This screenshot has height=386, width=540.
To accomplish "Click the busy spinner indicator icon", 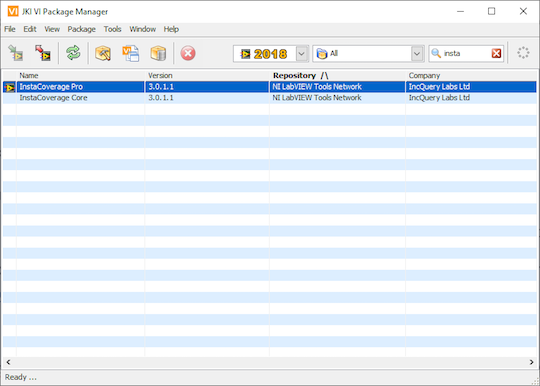I will (x=523, y=53).
